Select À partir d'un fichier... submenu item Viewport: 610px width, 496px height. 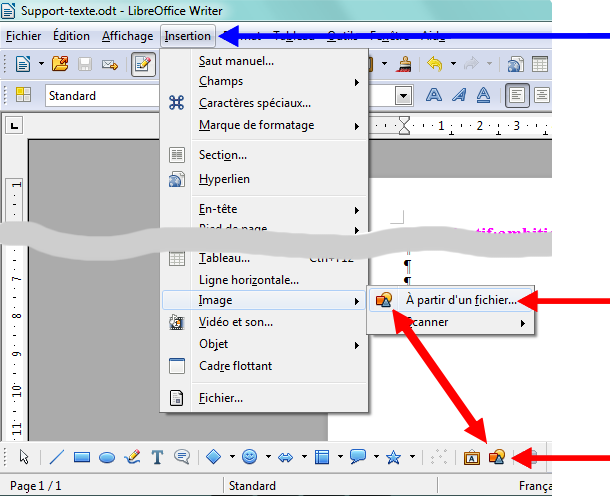point(450,300)
